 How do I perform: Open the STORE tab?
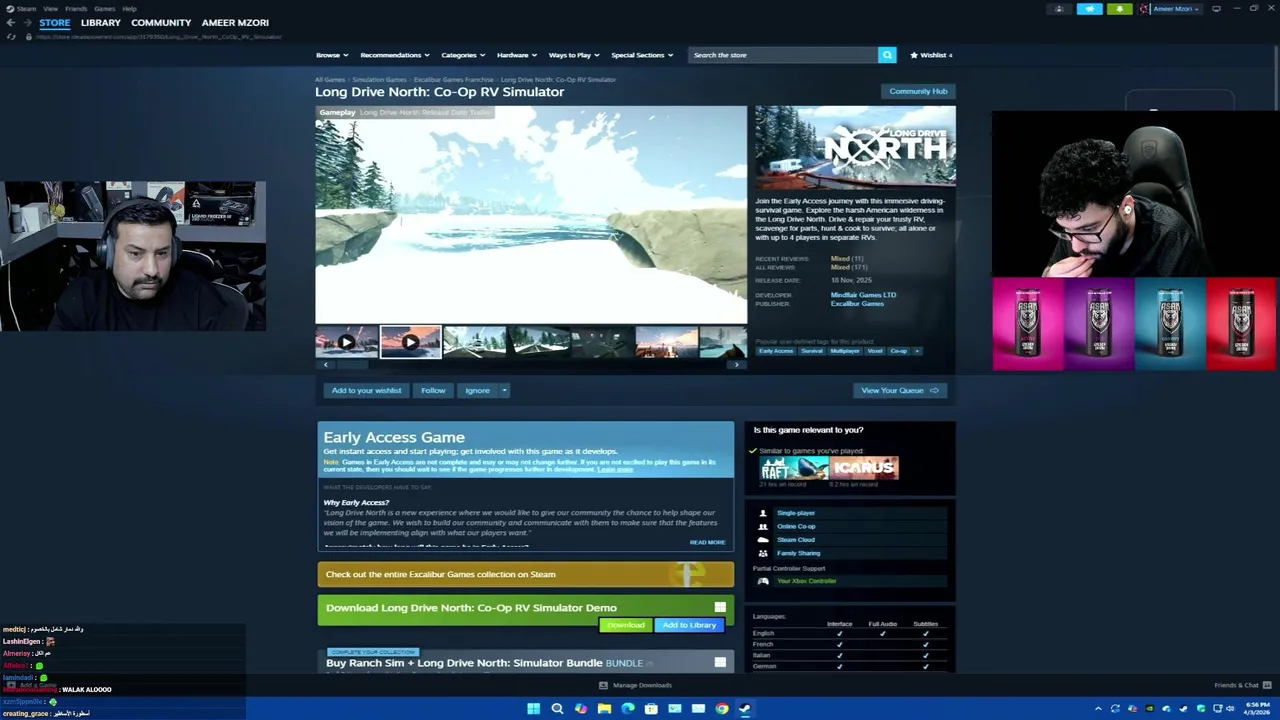pyautogui.click(x=55, y=22)
